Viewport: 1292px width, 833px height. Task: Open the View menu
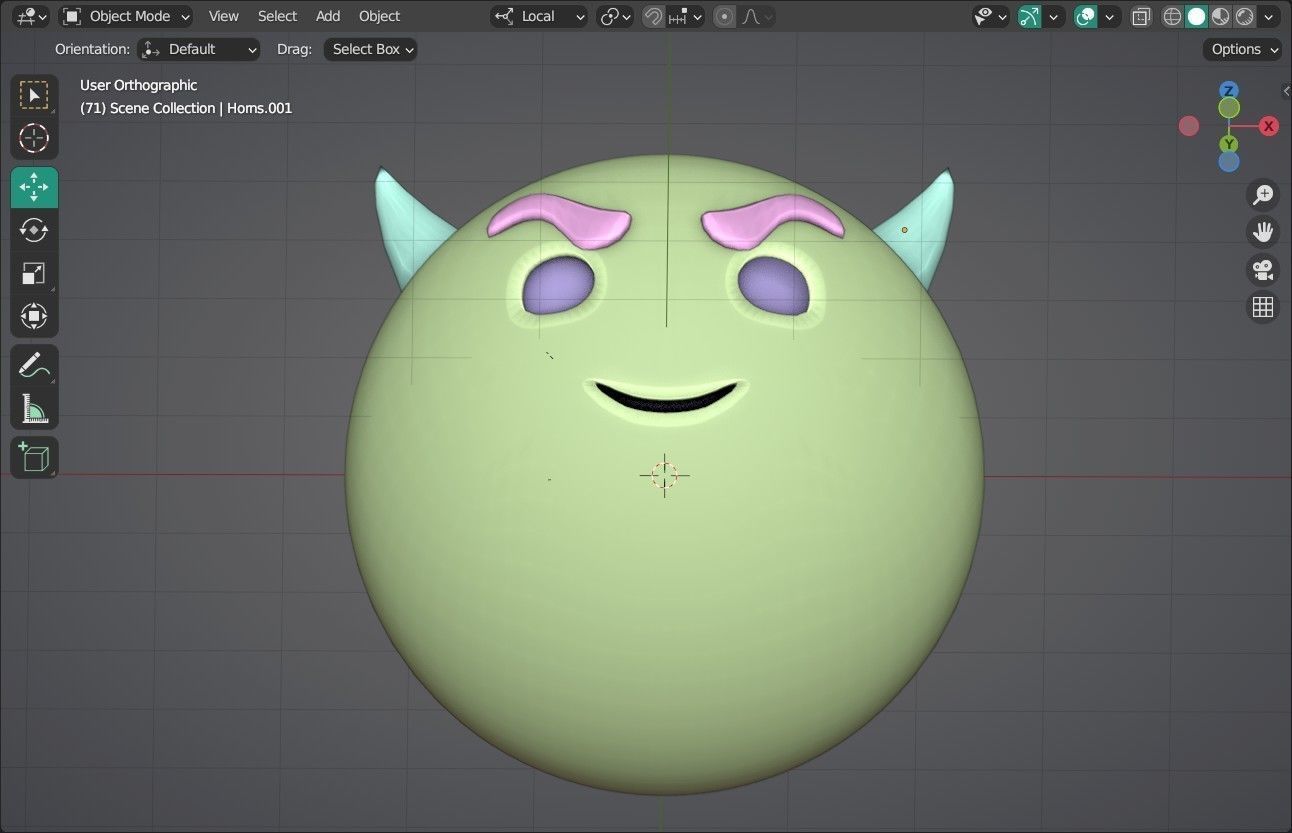pos(223,16)
